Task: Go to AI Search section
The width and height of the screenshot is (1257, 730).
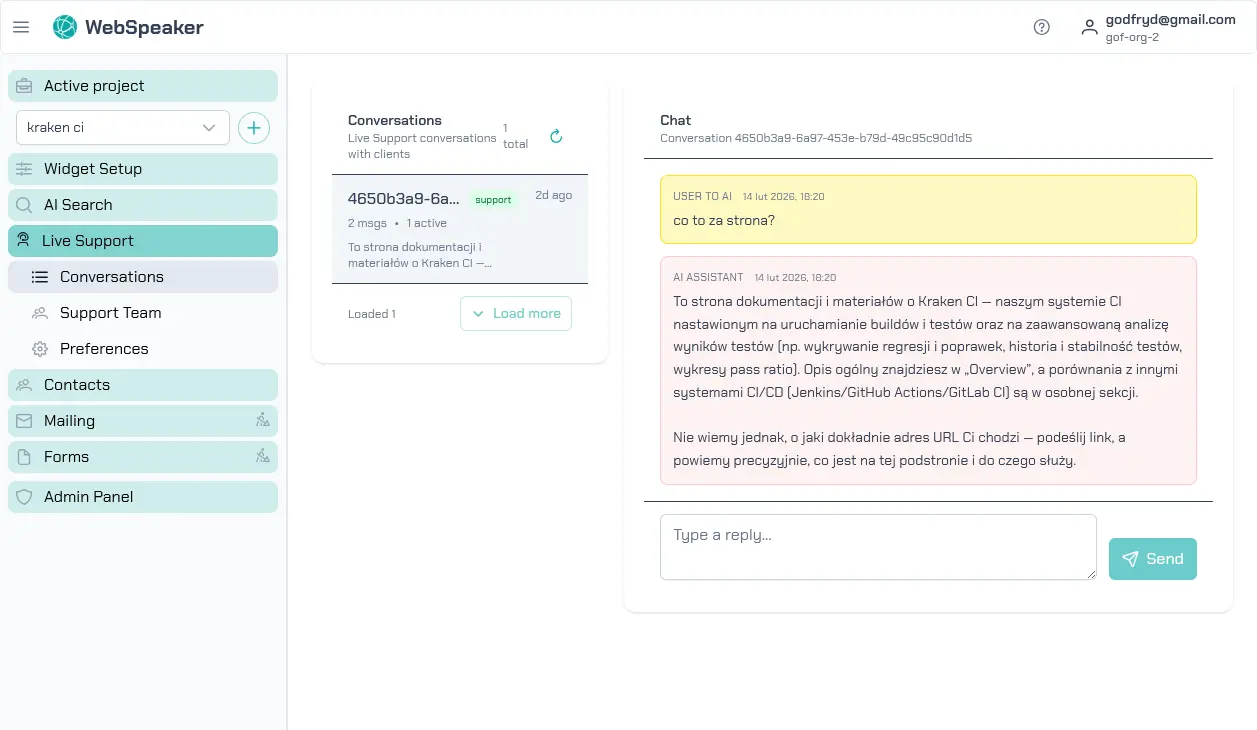Action: pos(143,205)
